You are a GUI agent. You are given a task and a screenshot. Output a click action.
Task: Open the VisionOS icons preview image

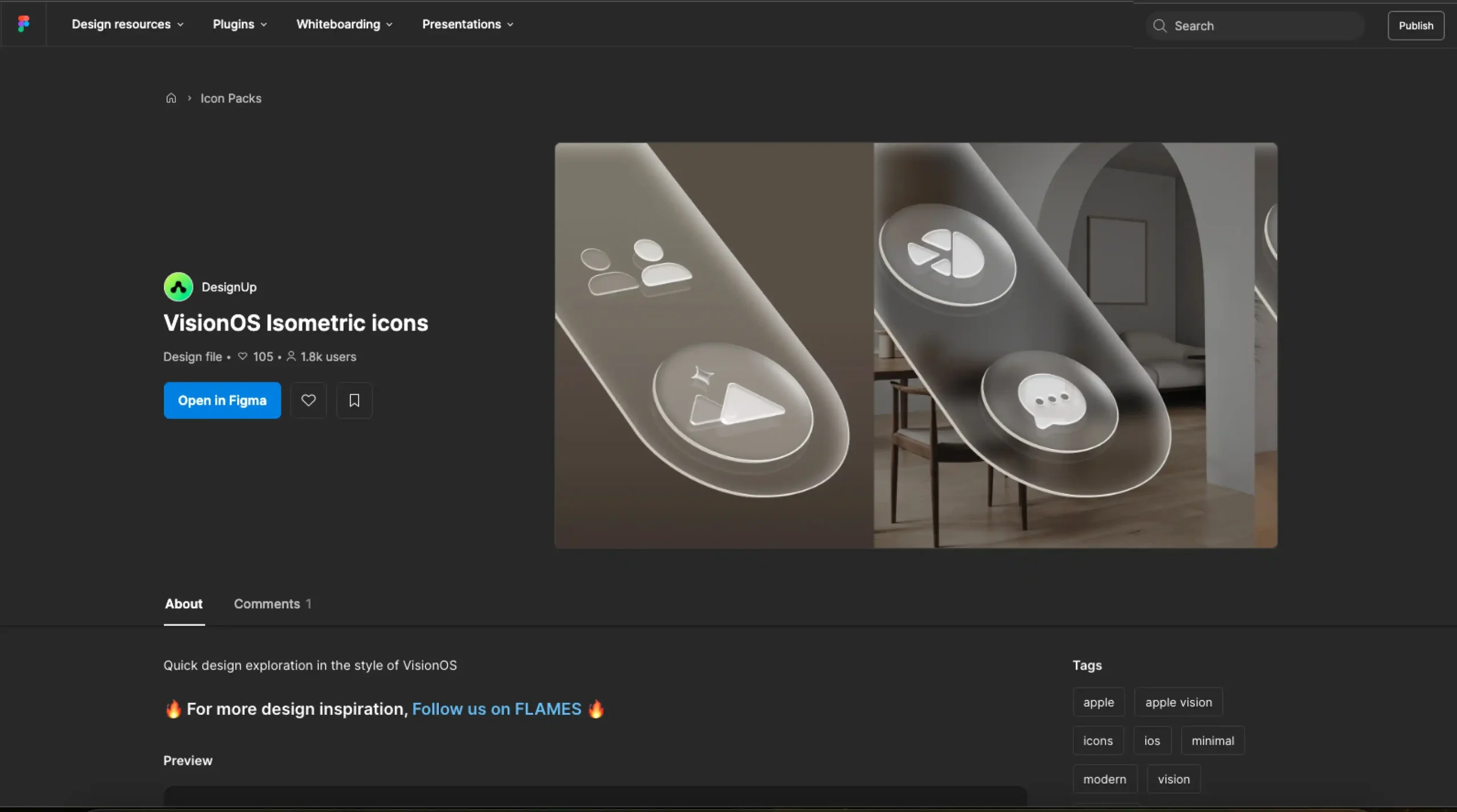(916, 345)
